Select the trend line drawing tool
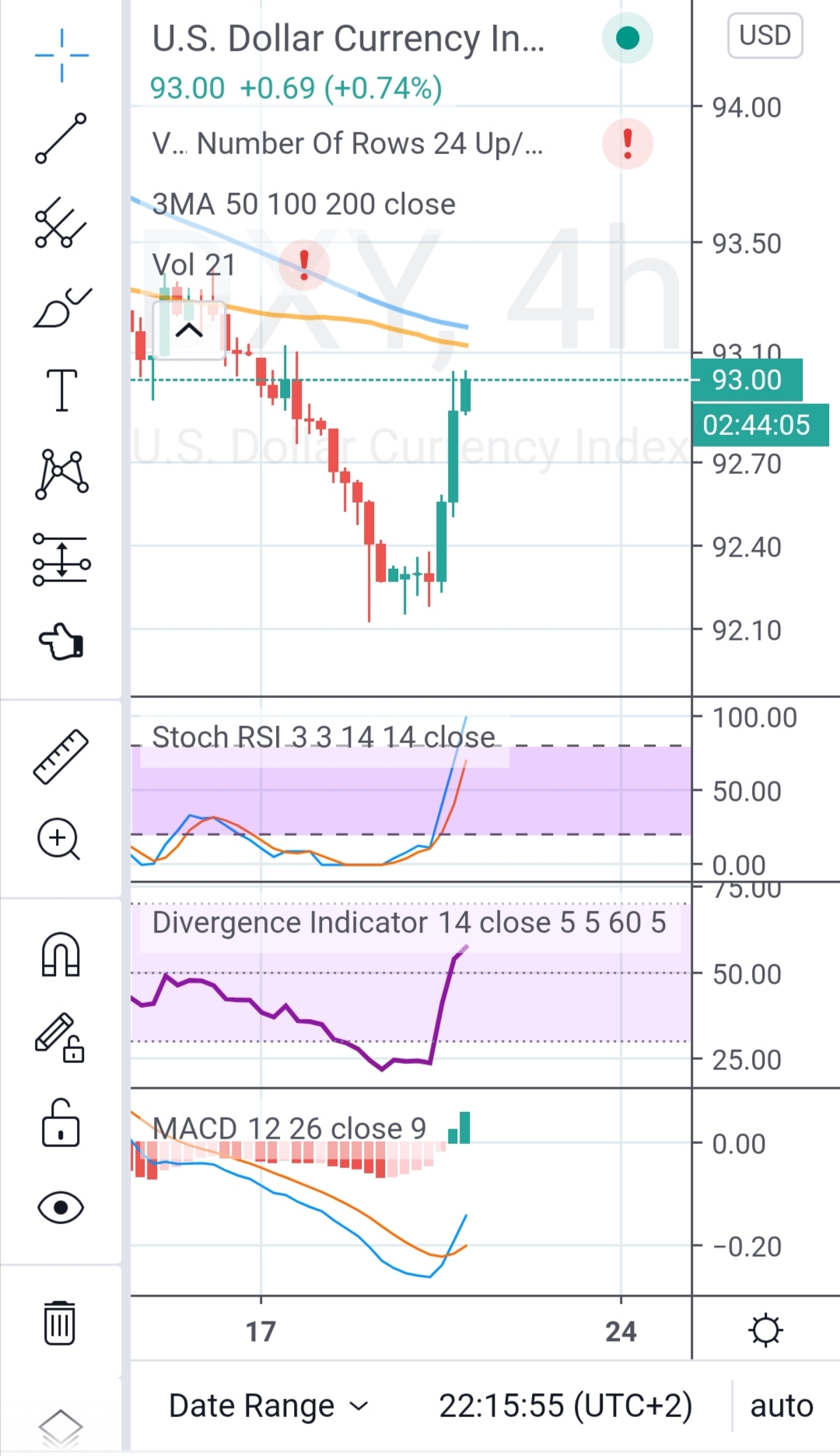The height and width of the screenshot is (1456, 840). click(61, 139)
